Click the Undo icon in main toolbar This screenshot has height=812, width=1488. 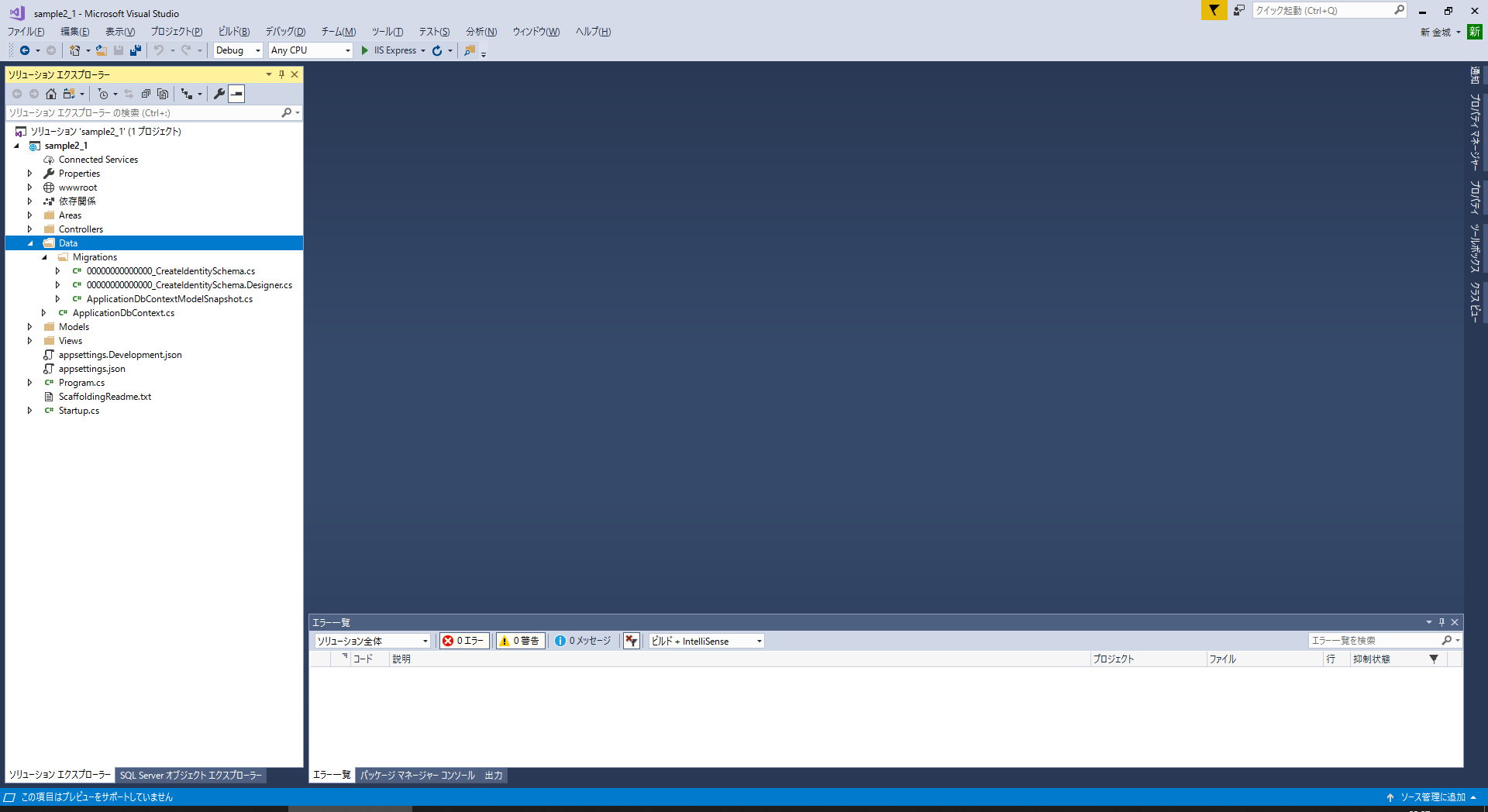click(159, 50)
